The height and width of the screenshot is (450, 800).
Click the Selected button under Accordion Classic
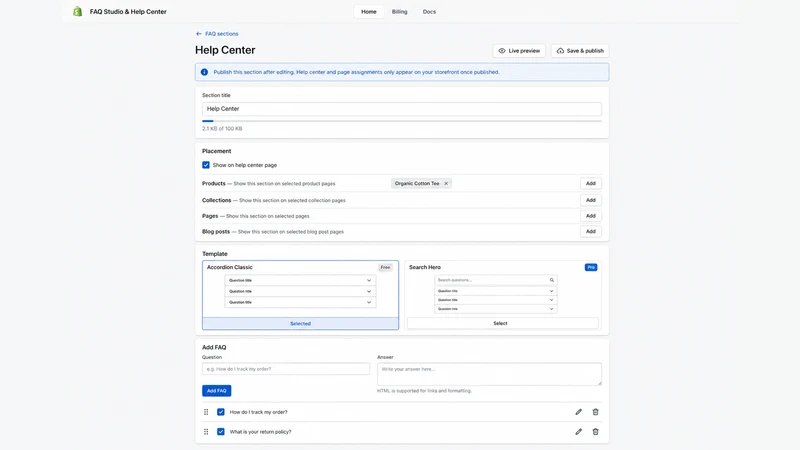(301, 323)
